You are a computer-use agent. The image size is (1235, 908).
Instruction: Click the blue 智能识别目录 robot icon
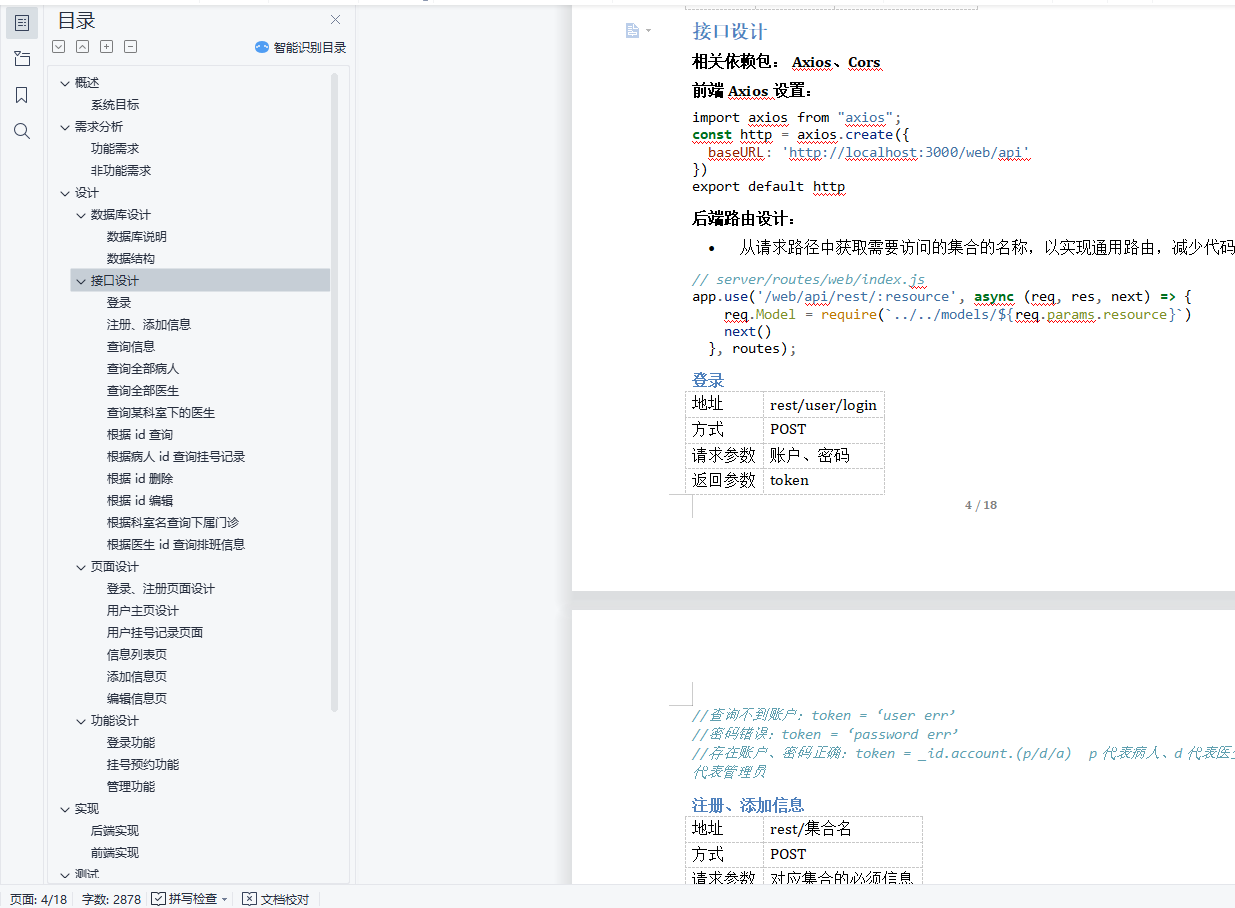pyautogui.click(x=262, y=47)
